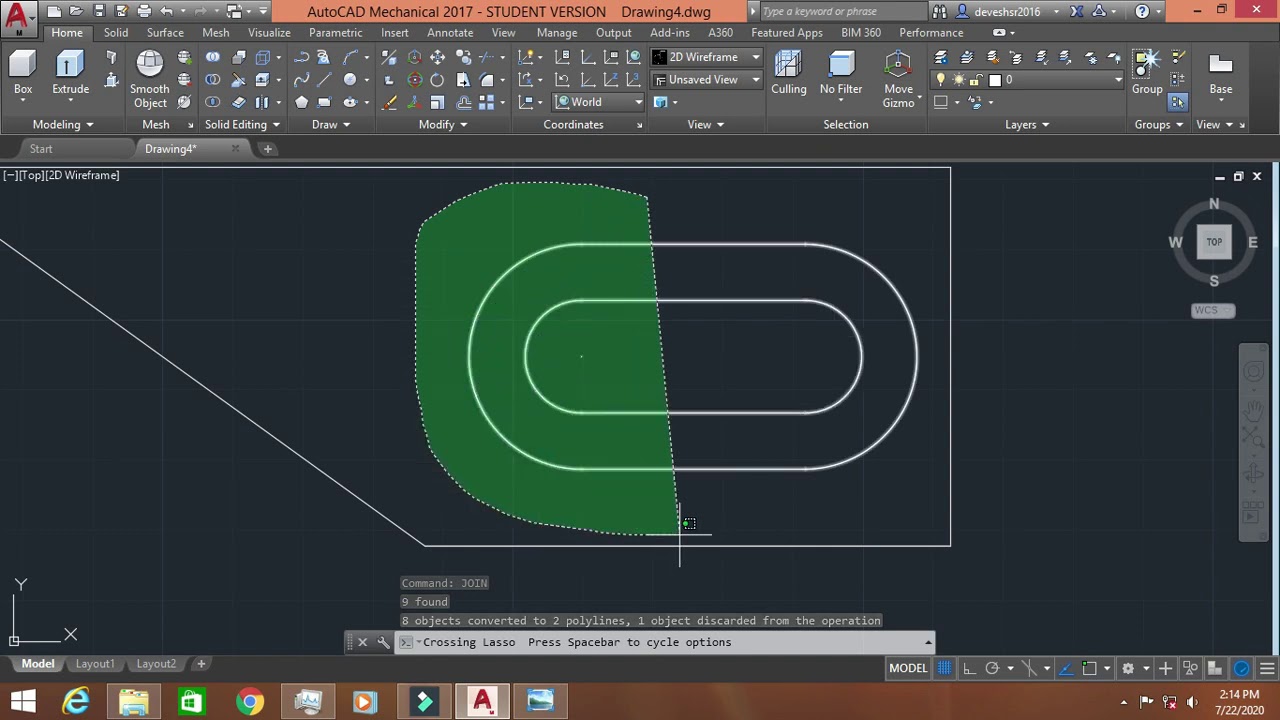
Task: Toggle Ortho mode in status bar
Action: [968, 668]
